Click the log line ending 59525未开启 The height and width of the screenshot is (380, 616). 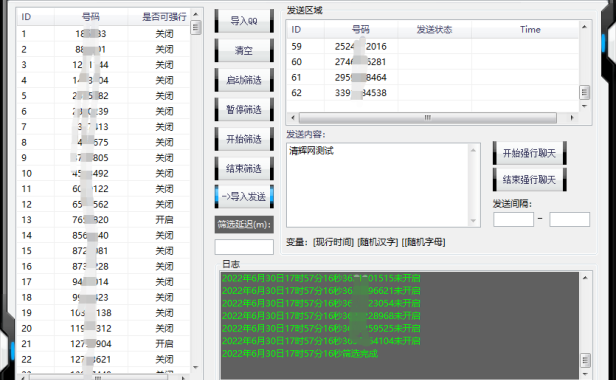[321, 329]
